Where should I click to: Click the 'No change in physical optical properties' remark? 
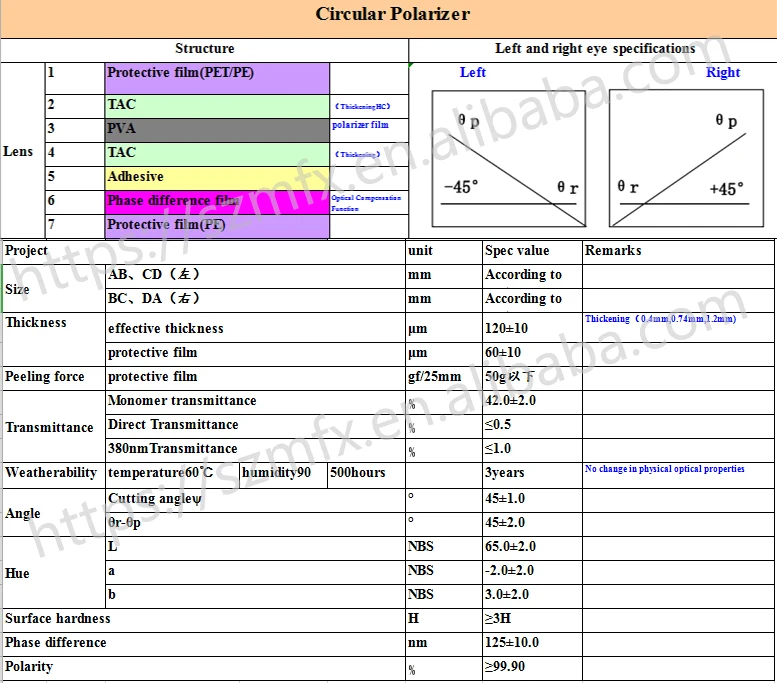point(664,469)
